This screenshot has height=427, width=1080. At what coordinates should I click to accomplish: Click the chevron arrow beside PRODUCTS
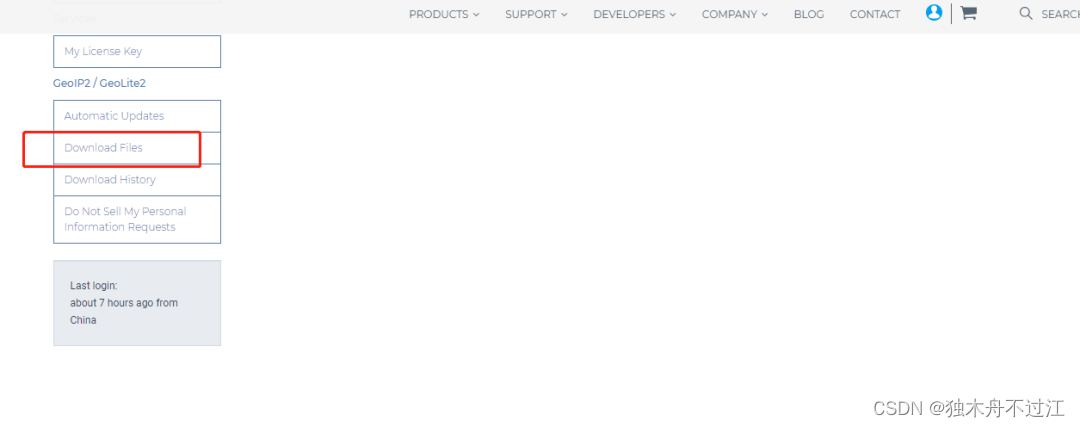pyautogui.click(x=476, y=14)
